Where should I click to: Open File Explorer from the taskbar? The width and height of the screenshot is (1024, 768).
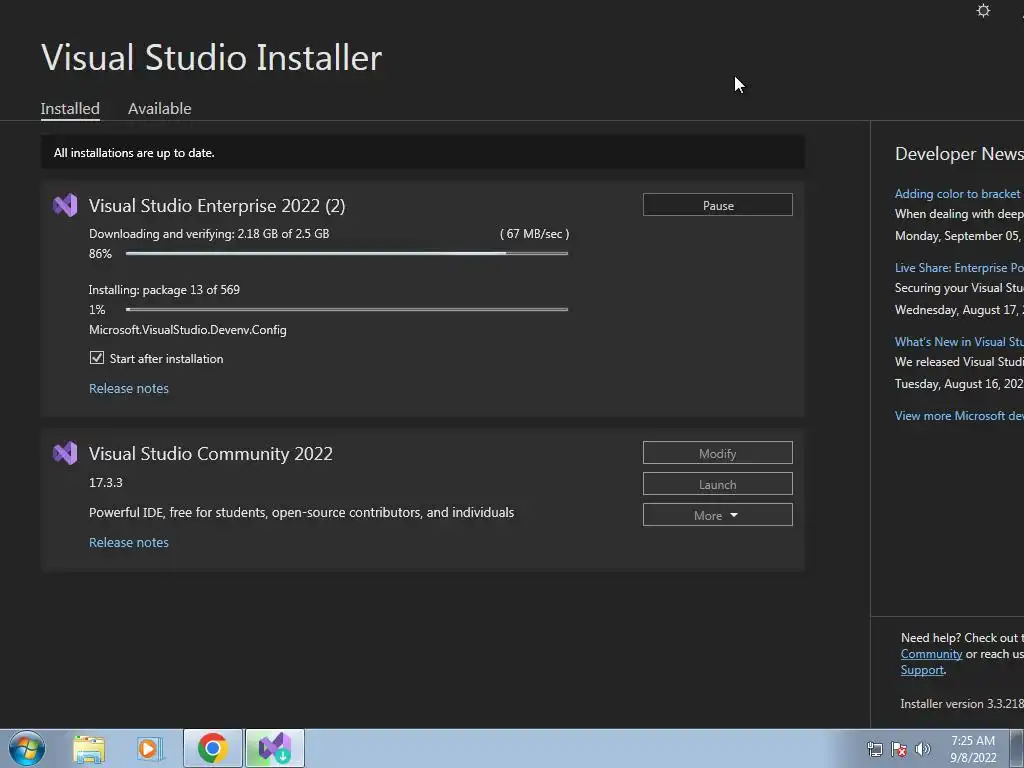[x=89, y=749]
